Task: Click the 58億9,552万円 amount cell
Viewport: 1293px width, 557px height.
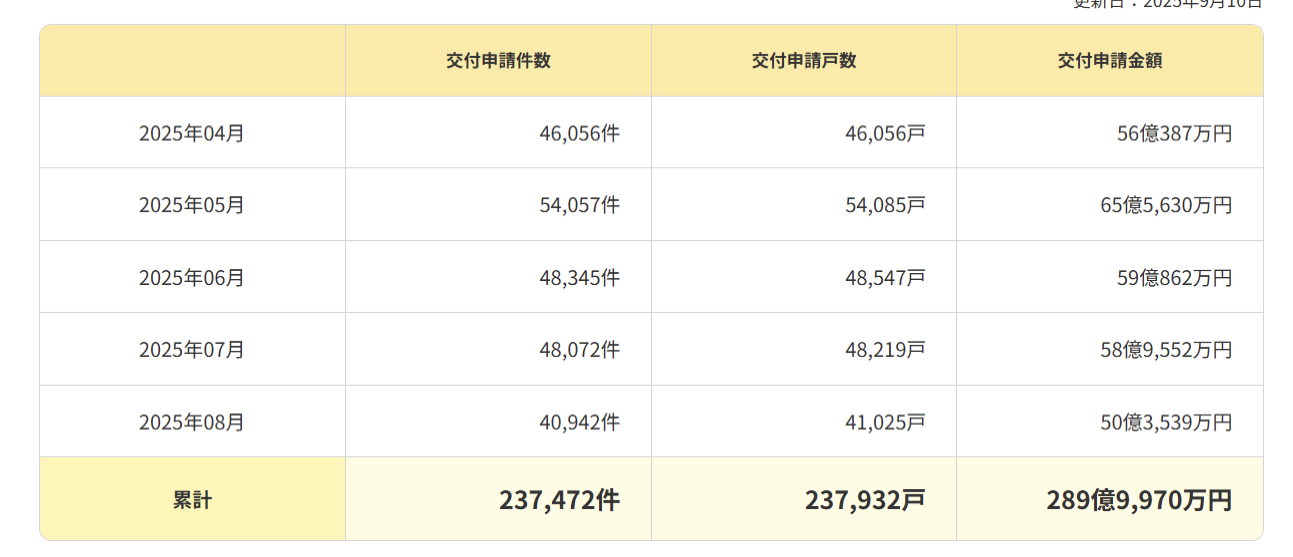Action: pos(1166,350)
